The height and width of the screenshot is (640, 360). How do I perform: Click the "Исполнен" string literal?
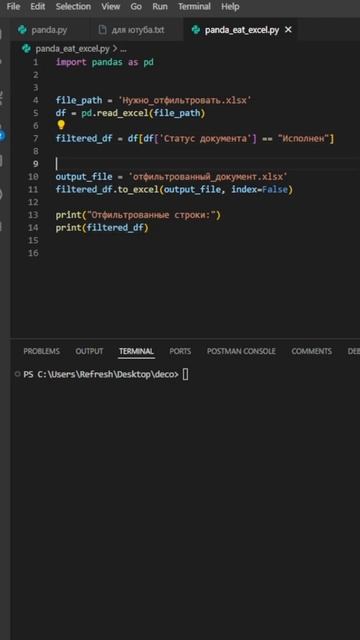pyautogui.click(x=303, y=139)
